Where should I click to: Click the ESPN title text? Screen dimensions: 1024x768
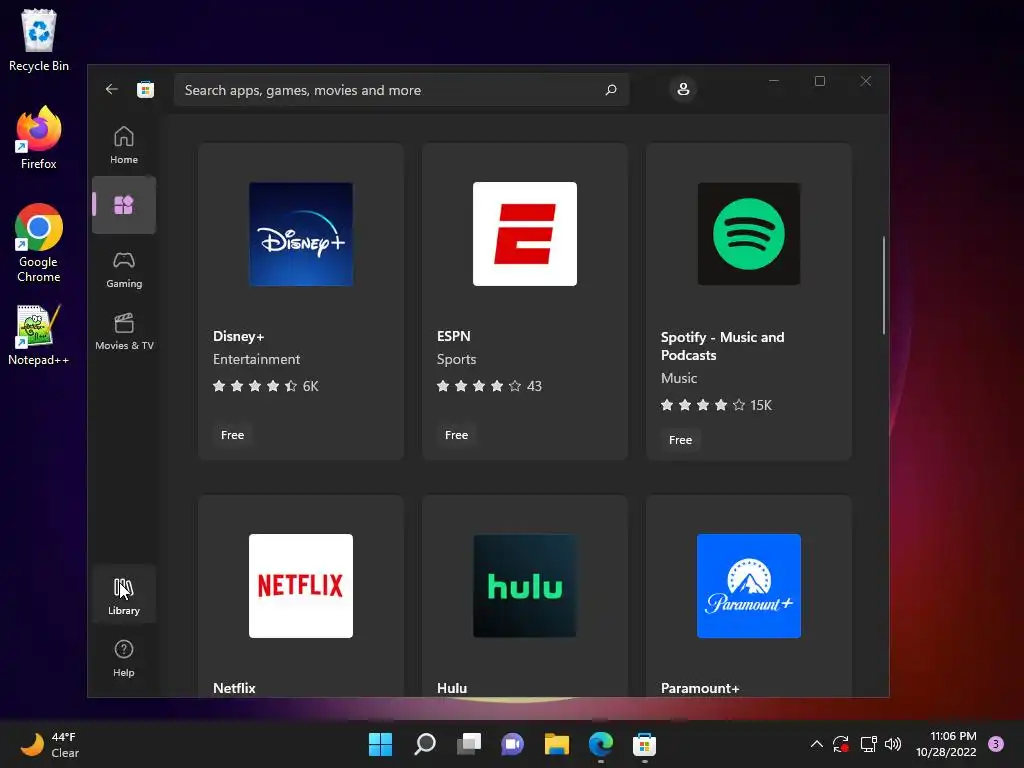(454, 336)
